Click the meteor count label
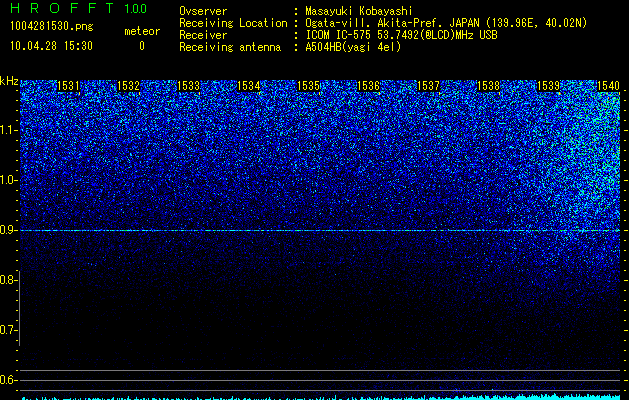629x400 pixels. (142, 31)
